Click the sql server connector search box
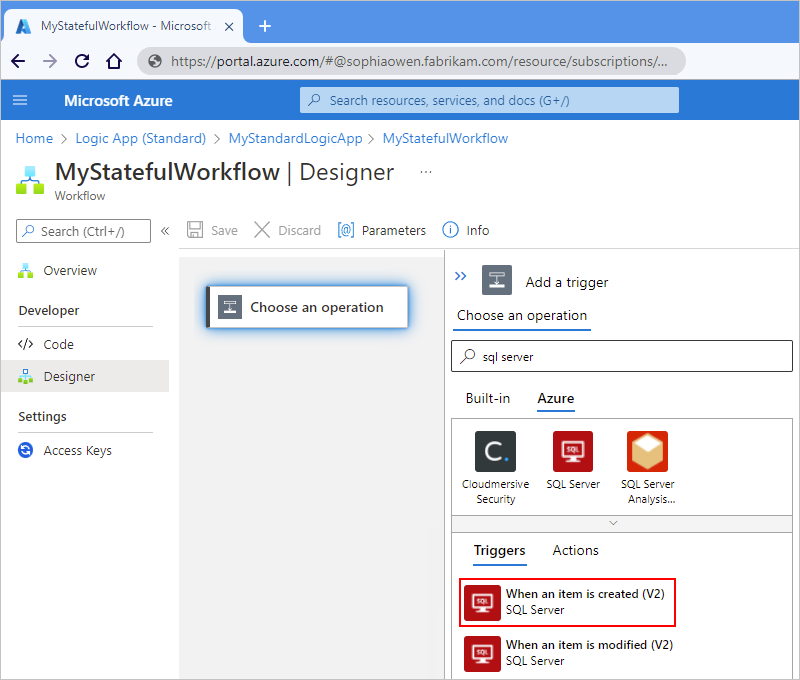 tap(622, 356)
